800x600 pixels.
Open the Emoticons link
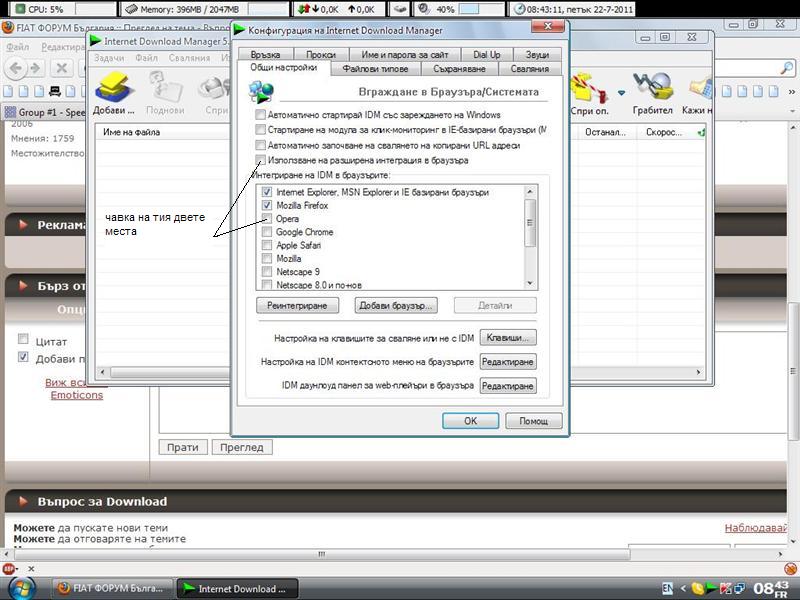77,395
